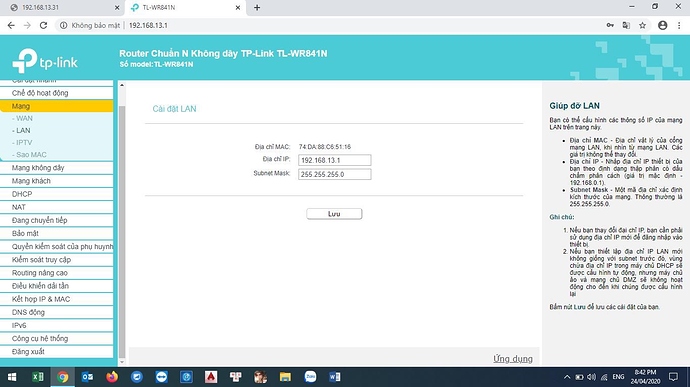
Task: Close the 192.168.13.31 tab
Action: tap(117, 7)
